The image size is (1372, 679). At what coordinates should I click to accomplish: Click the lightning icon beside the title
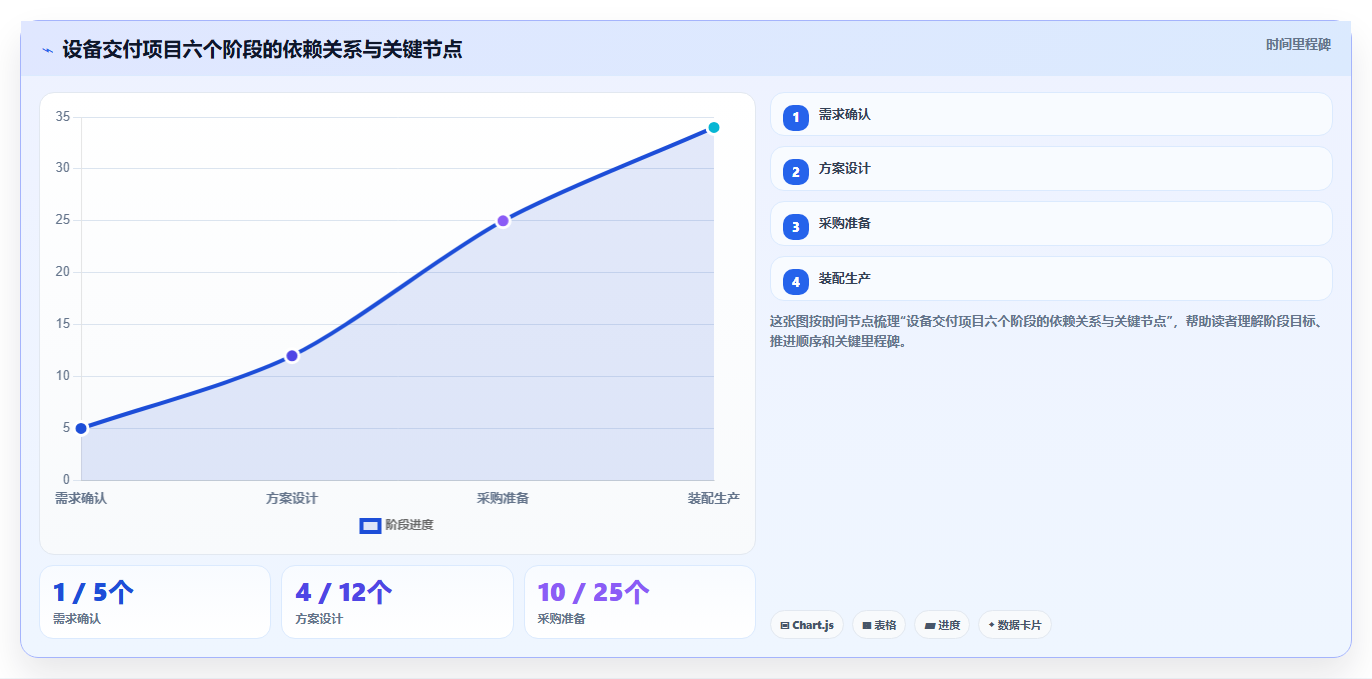click(47, 50)
